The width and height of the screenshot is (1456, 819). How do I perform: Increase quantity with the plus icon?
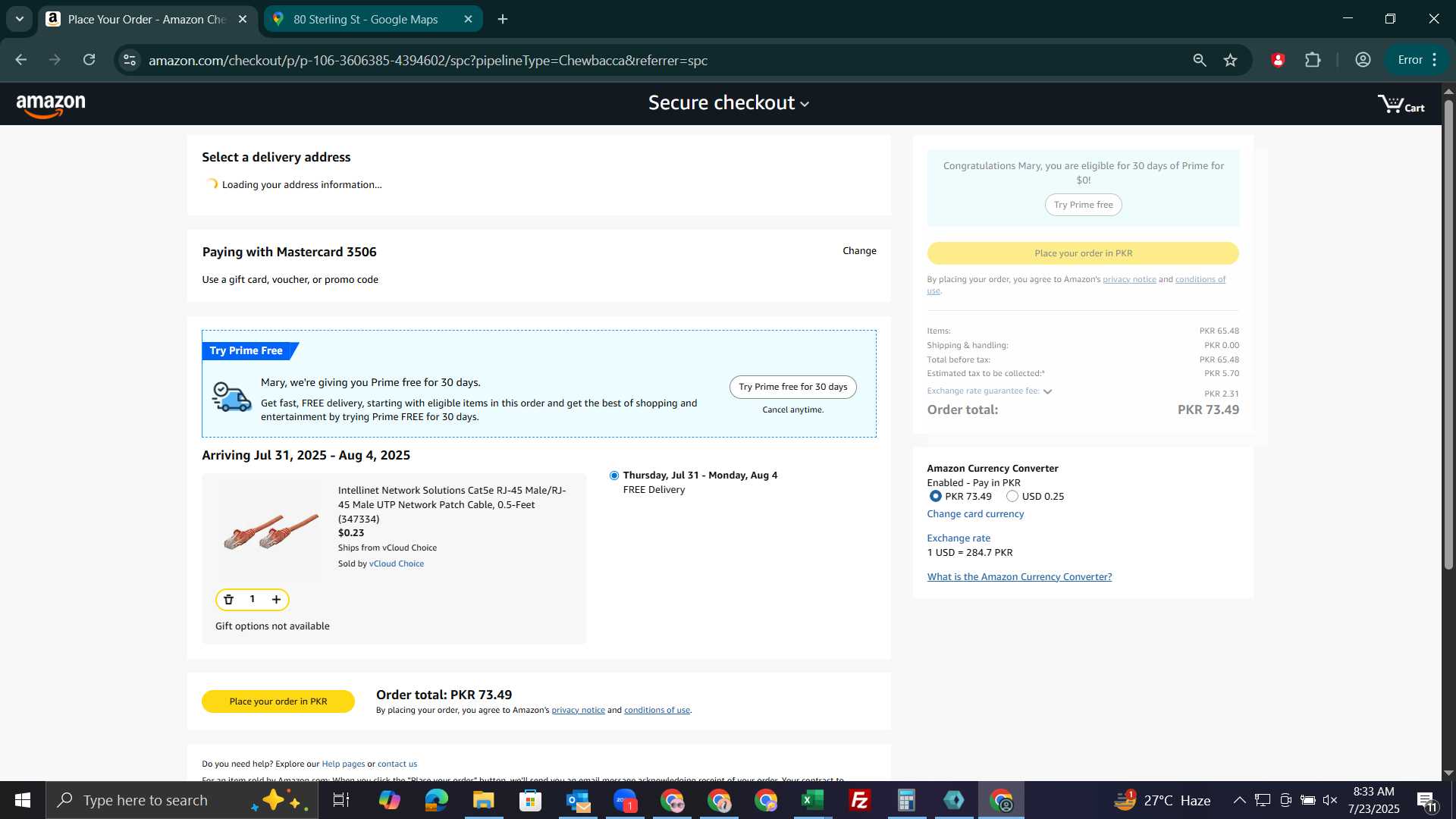pyautogui.click(x=277, y=600)
